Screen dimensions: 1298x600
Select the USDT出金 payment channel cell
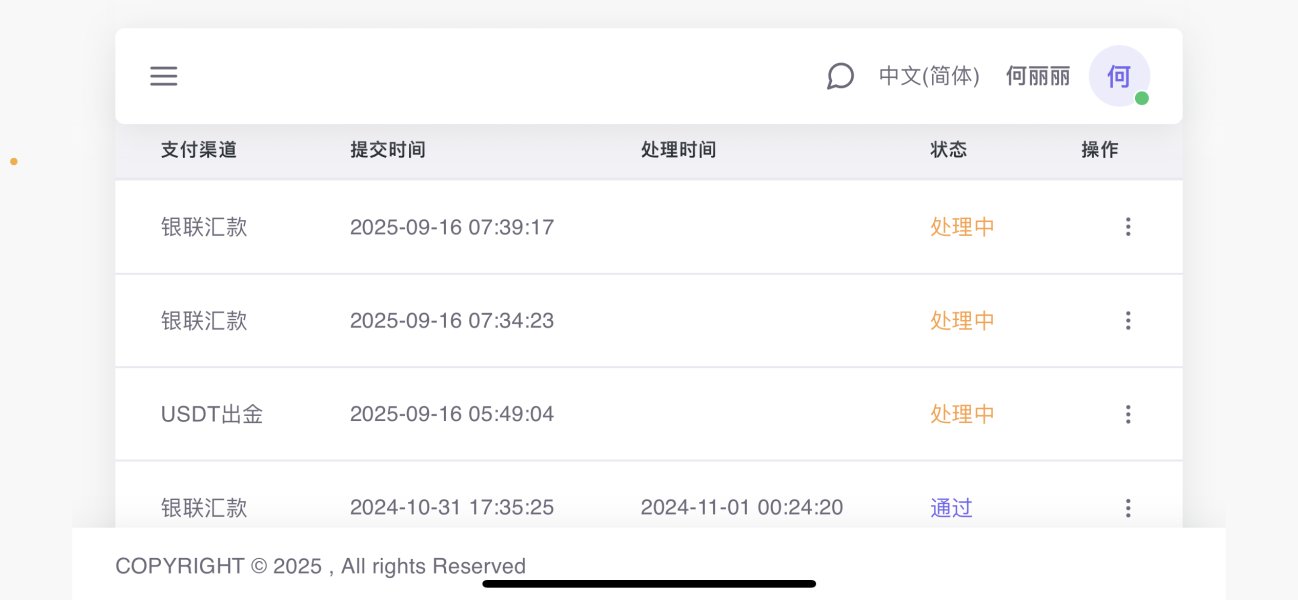[x=212, y=414]
